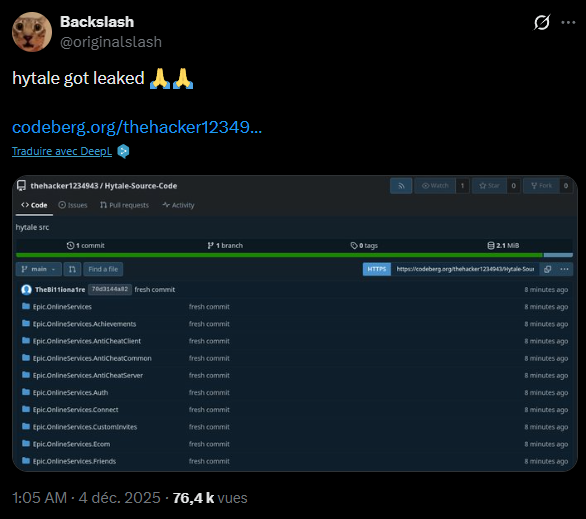Open the Epic.OnlineServices.Auth folder
Screen dimensions: 586x519
[70, 393]
